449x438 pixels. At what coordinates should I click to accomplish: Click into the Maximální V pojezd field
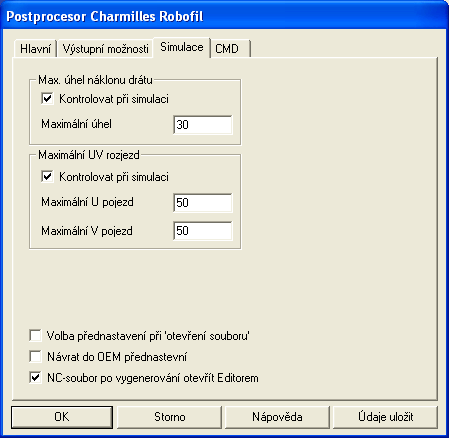203,231
